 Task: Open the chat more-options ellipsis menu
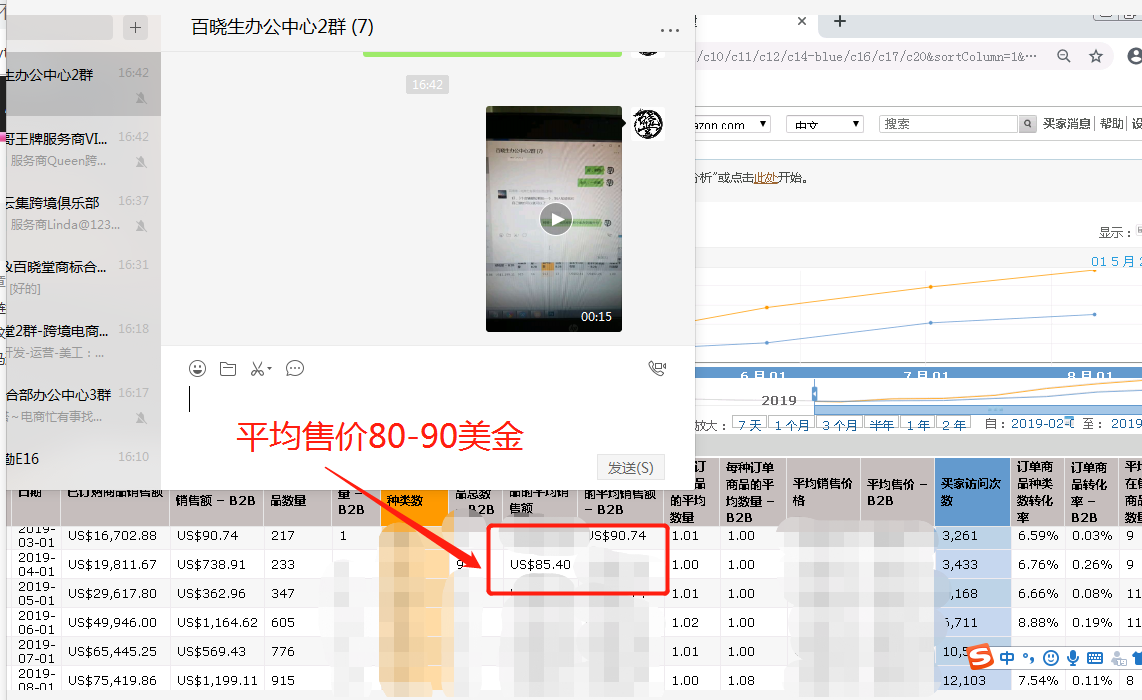[x=669, y=30]
